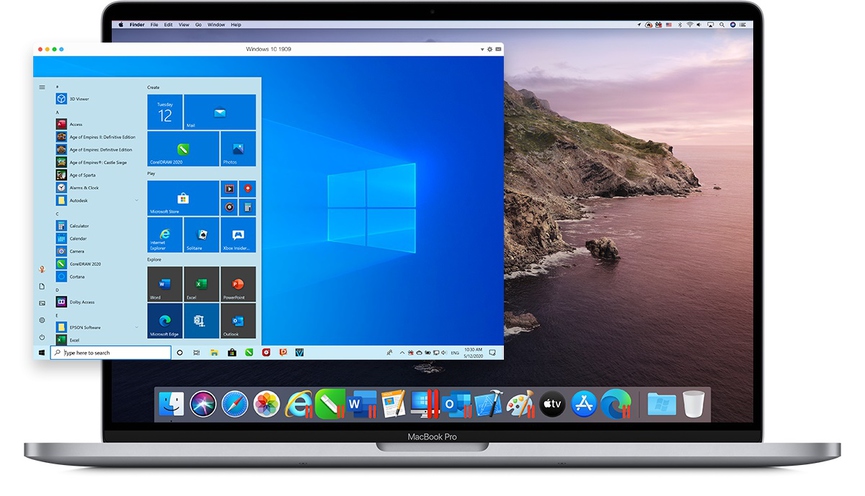Open the Window menu in macOS menu bar

216,24
